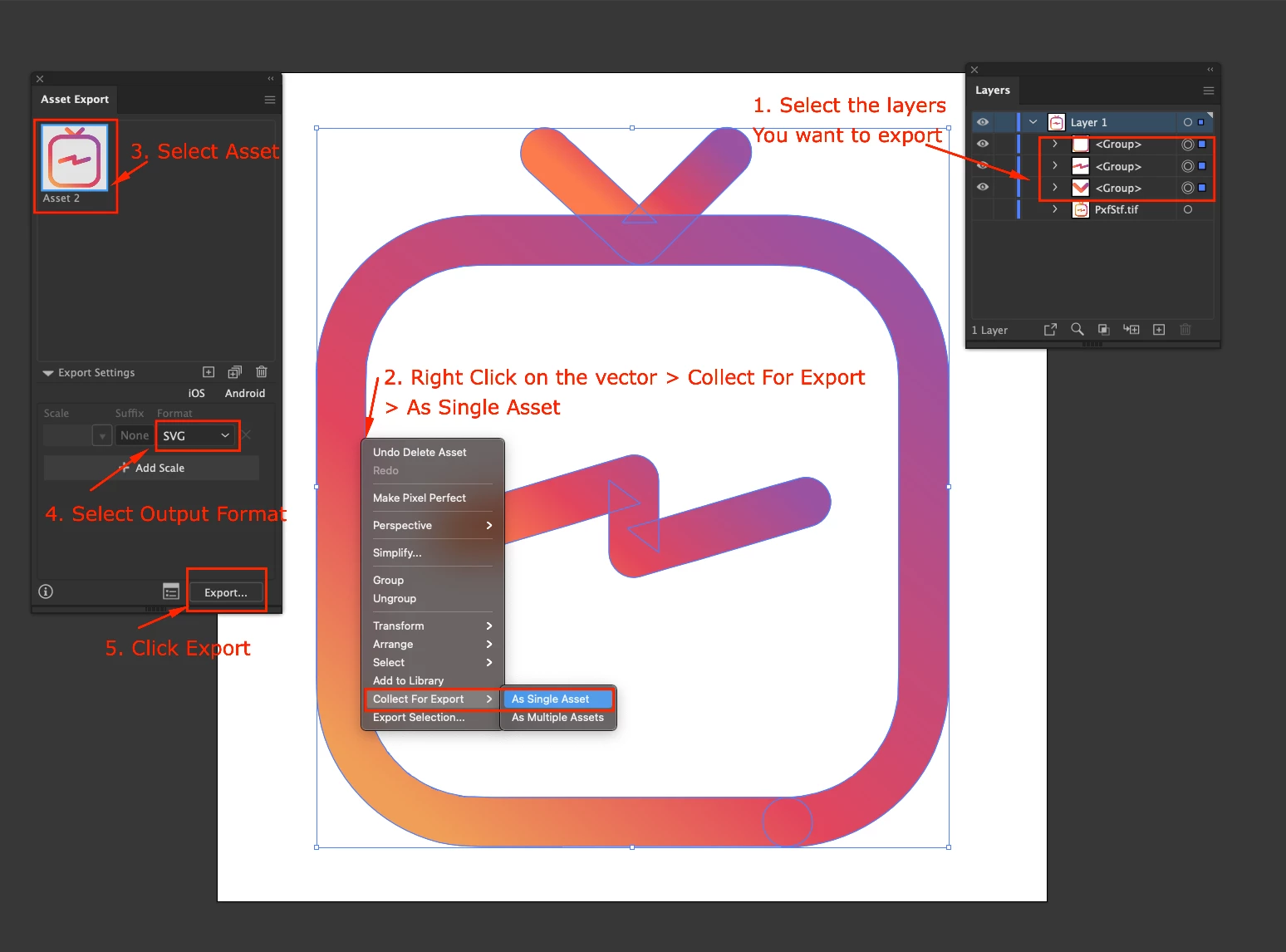Viewport: 1286px width, 952px height.
Task: Collapse the Asset Export panel with double arrows
Action: (x=271, y=79)
